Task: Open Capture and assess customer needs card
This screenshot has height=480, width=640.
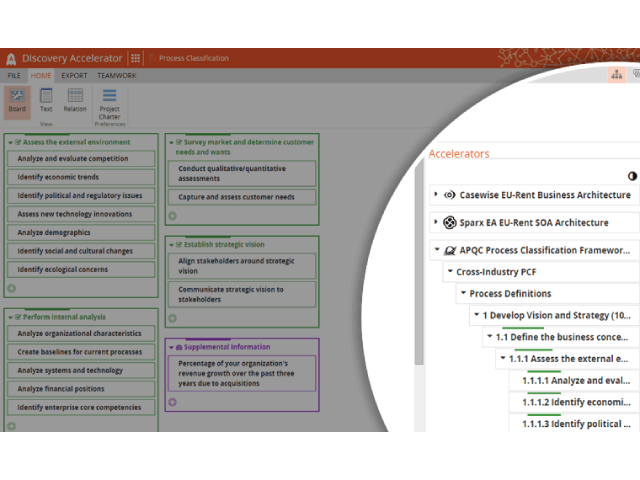Action: click(x=242, y=197)
